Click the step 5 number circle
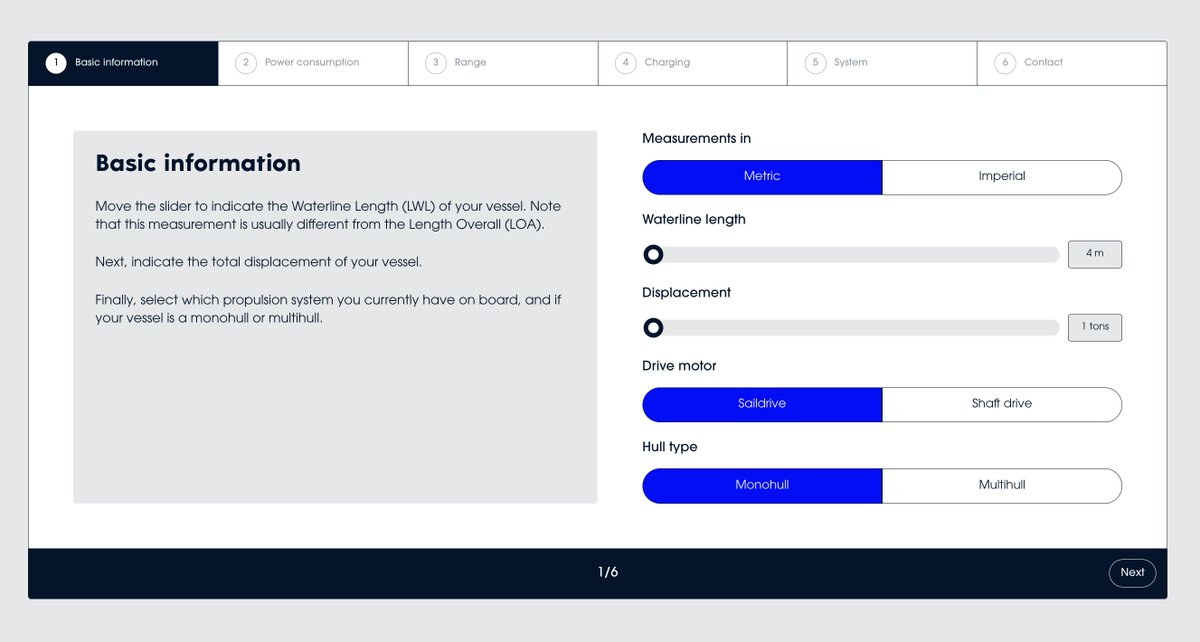This screenshot has height=642, width=1200. pyautogui.click(x=815, y=63)
